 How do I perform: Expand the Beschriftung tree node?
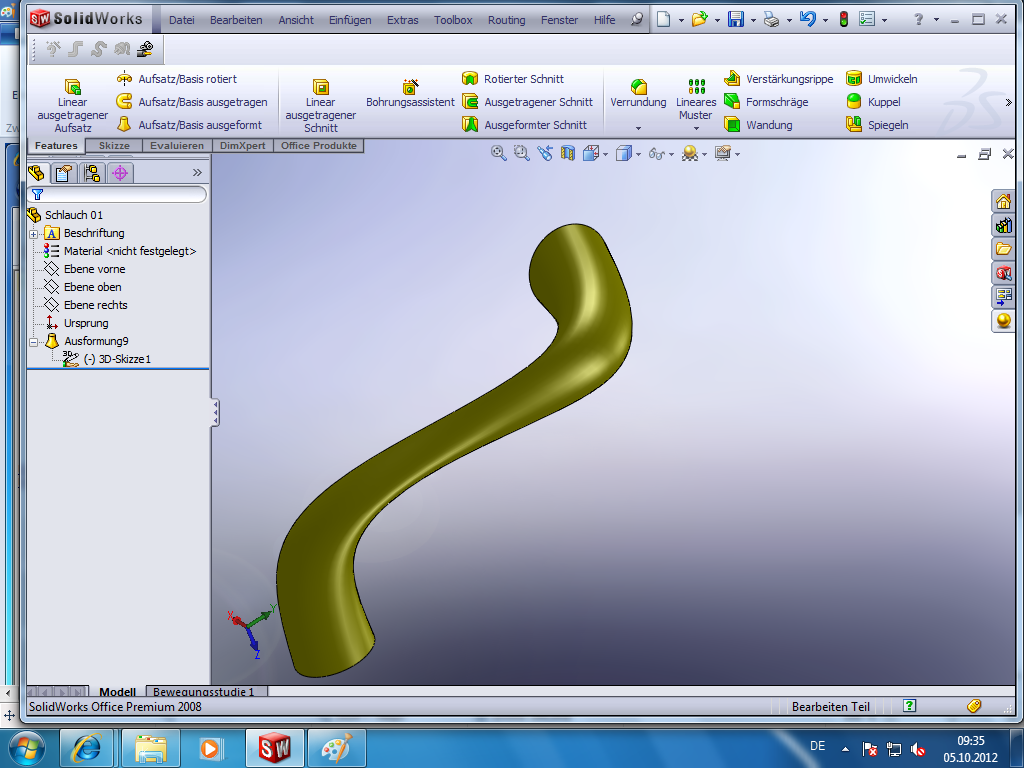[33, 234]
